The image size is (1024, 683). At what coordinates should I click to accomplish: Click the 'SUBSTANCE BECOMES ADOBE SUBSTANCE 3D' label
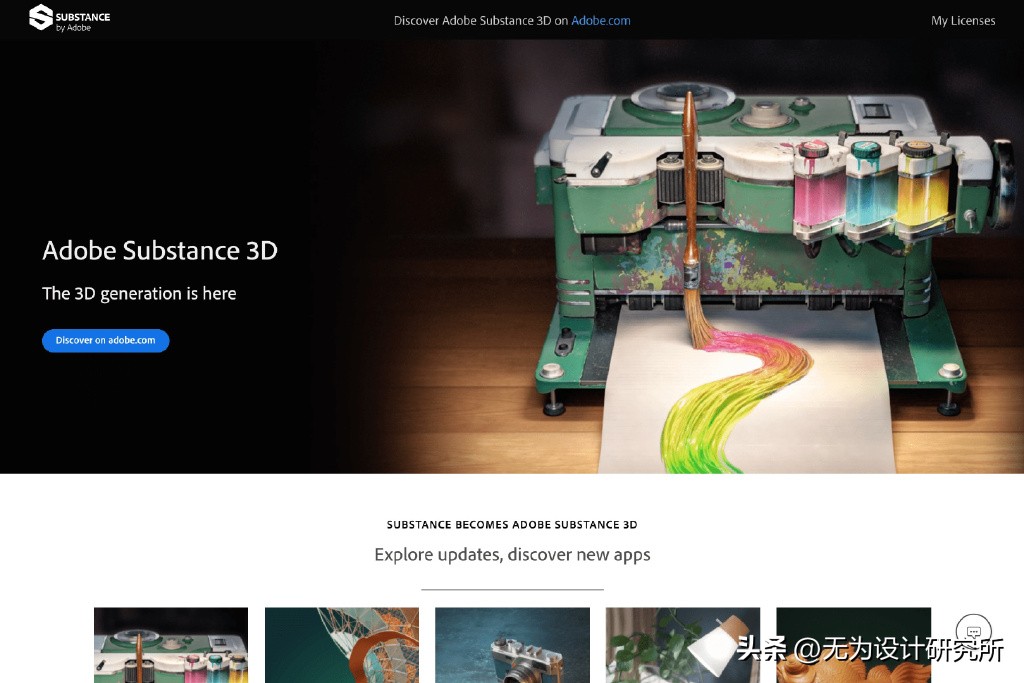click(x=512, y=524)
